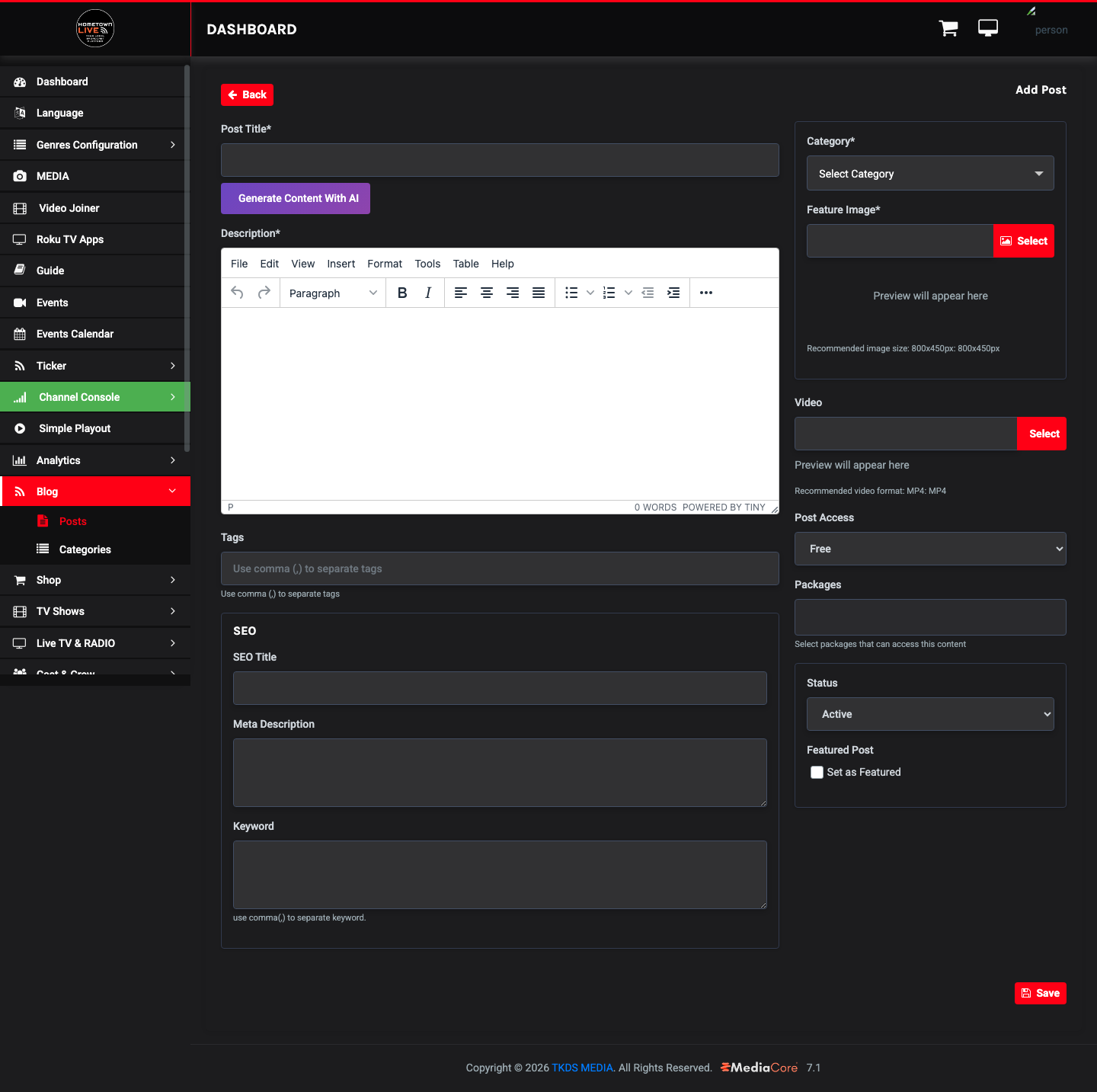Open the Help menu in editor
Screen dimensions: 1097x1092
pos(503,264)
